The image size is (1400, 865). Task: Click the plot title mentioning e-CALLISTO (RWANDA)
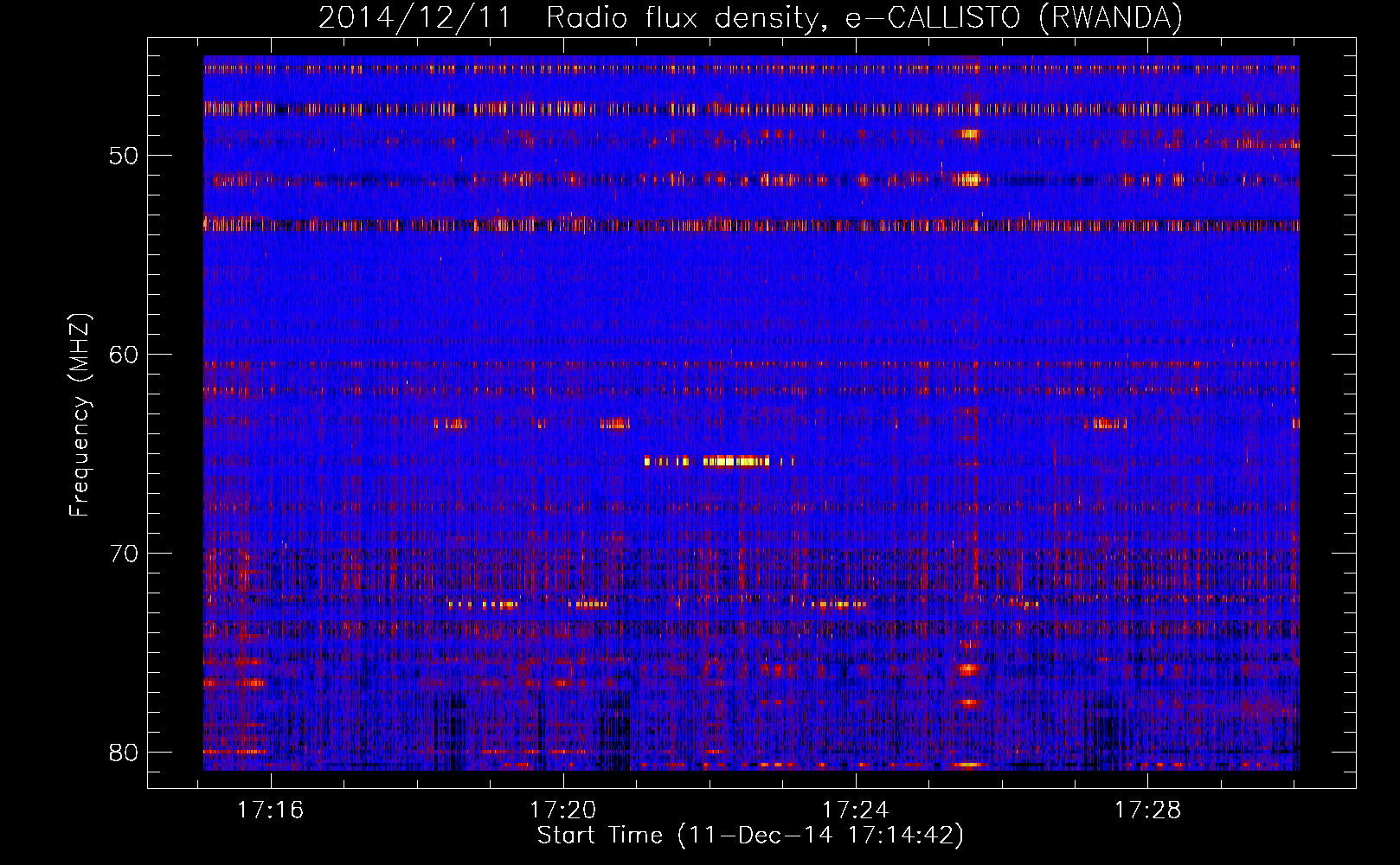click(750, 17)
